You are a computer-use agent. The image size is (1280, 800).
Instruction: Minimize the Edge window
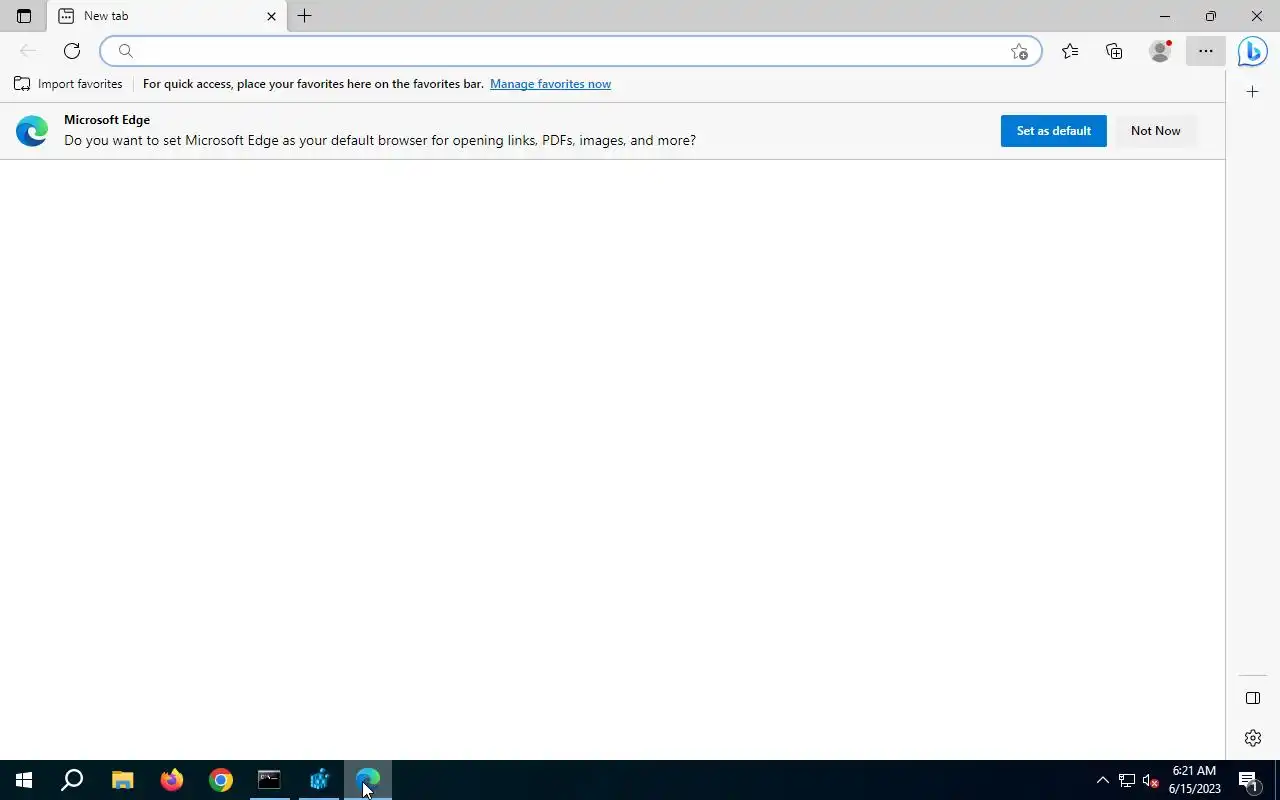[1165, 16]
